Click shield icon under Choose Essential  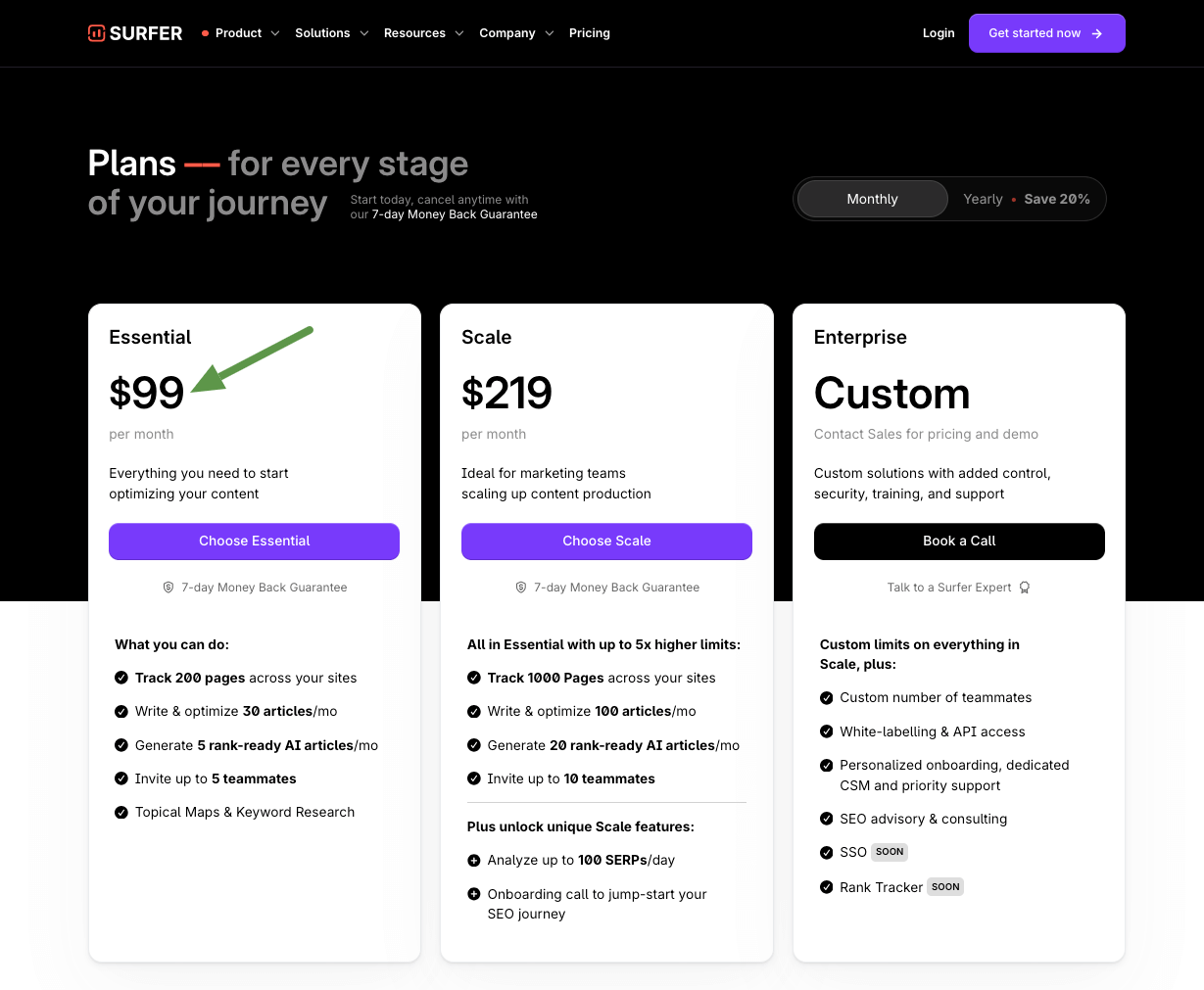tap(169, 588)
